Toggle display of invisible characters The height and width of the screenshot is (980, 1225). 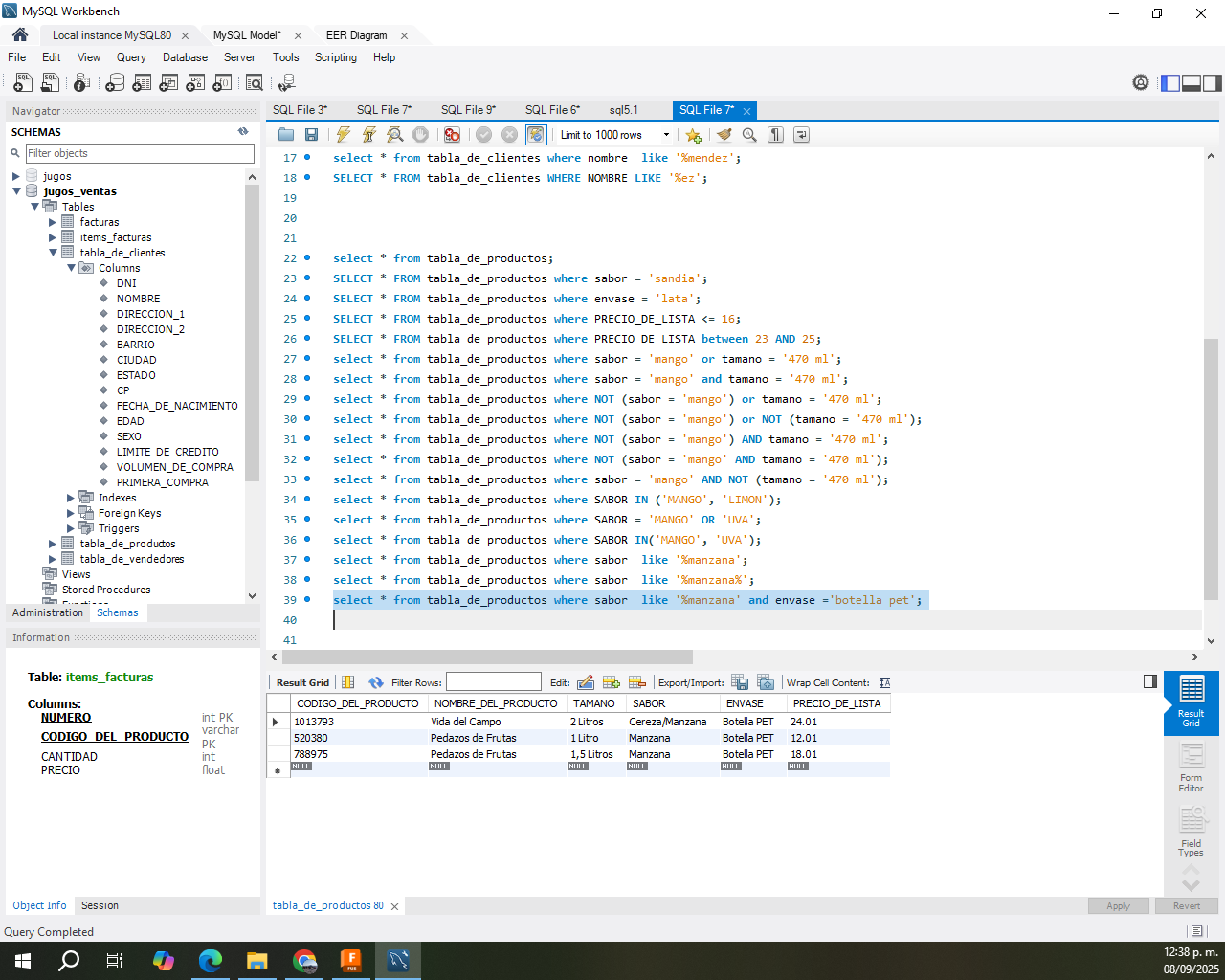776,135
